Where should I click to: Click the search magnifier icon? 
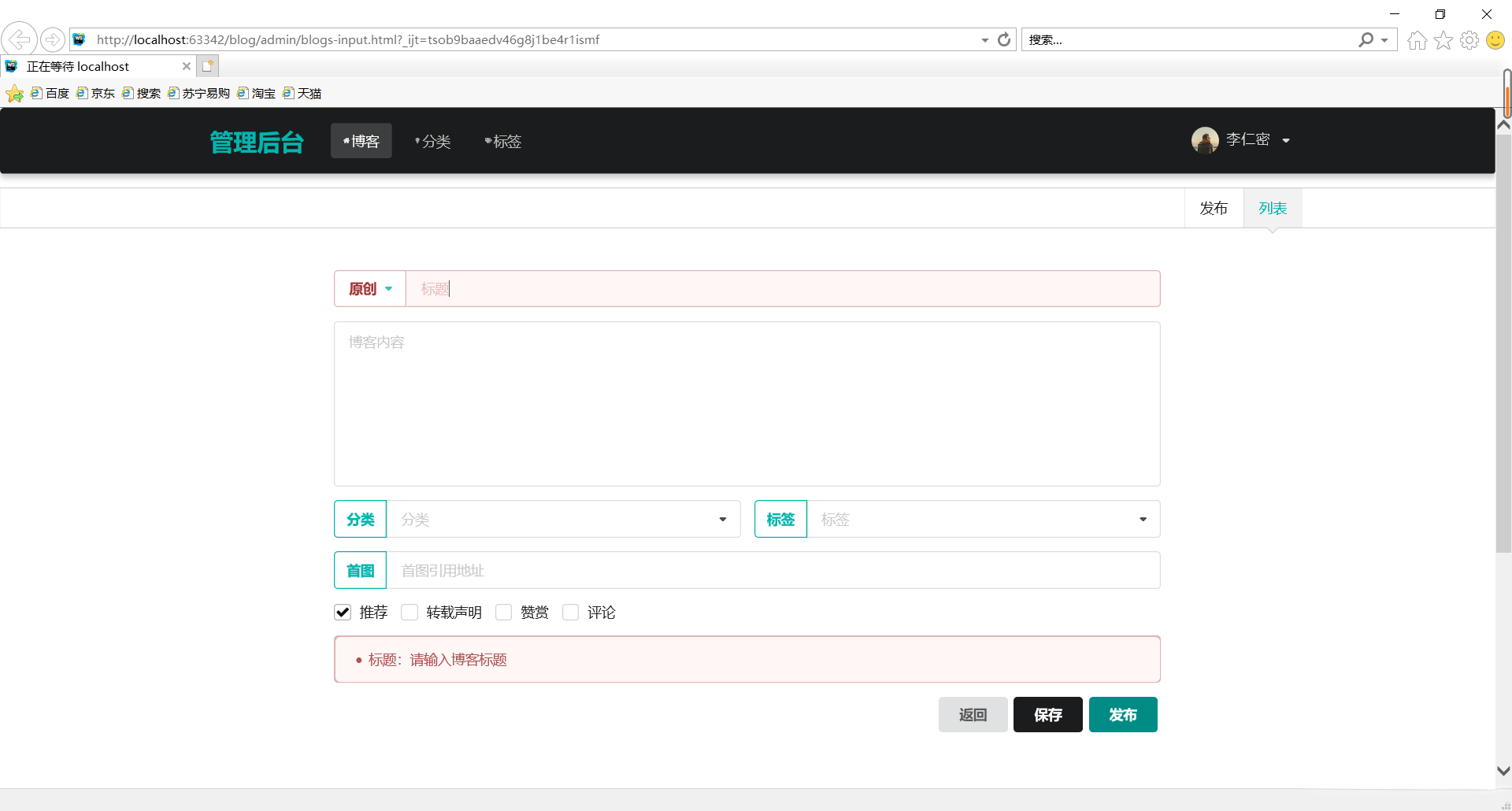pos(1366,39)
